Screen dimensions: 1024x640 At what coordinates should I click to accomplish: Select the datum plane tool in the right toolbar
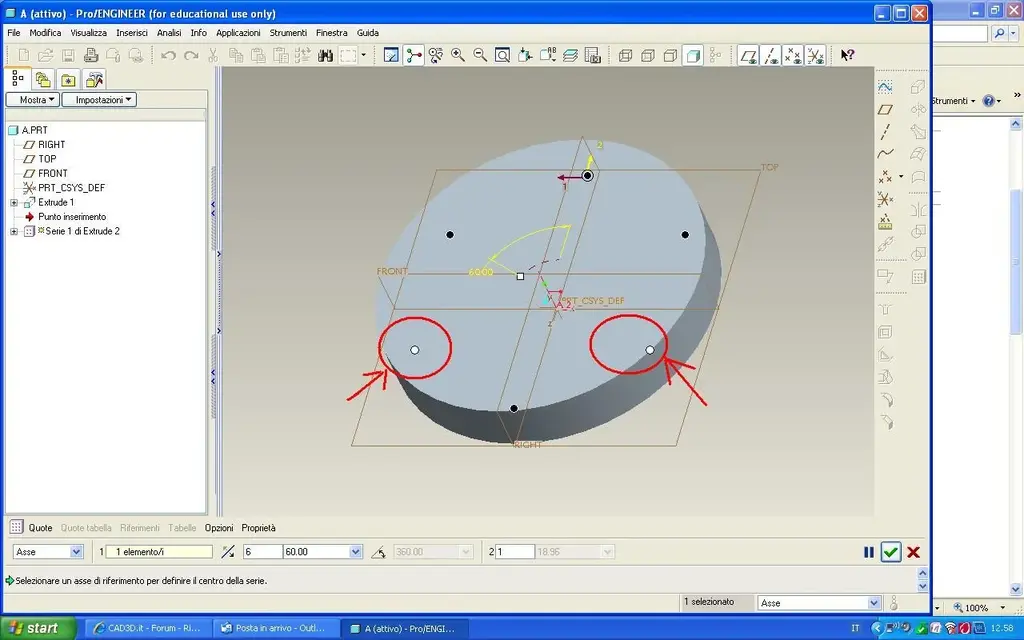[x=885, y=109]
